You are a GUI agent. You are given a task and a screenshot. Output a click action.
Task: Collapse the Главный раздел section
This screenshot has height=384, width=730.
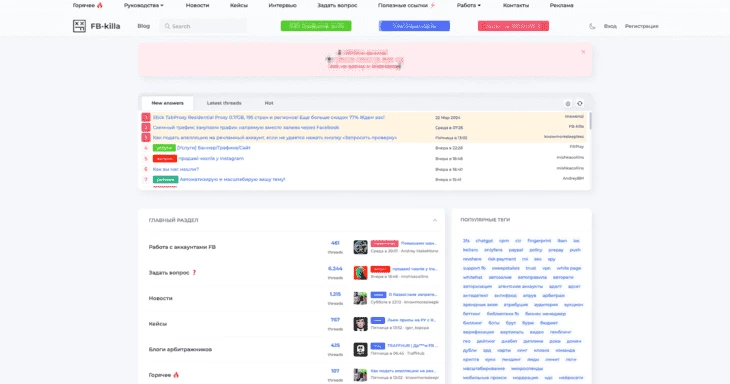tap(435, 220)
